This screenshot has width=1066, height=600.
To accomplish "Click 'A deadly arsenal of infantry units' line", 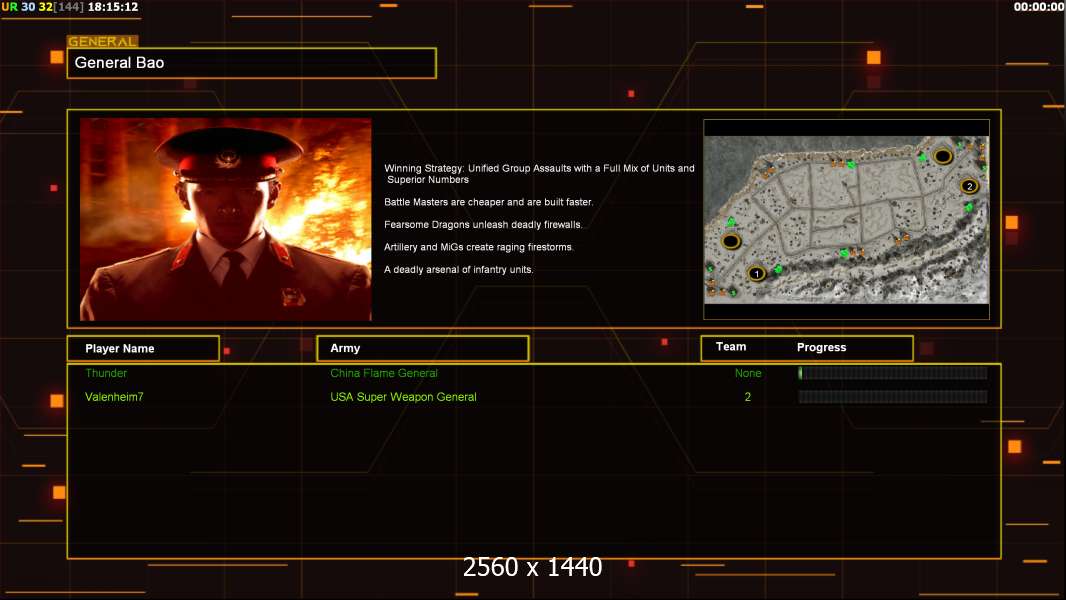I will [x=458, y=269].
